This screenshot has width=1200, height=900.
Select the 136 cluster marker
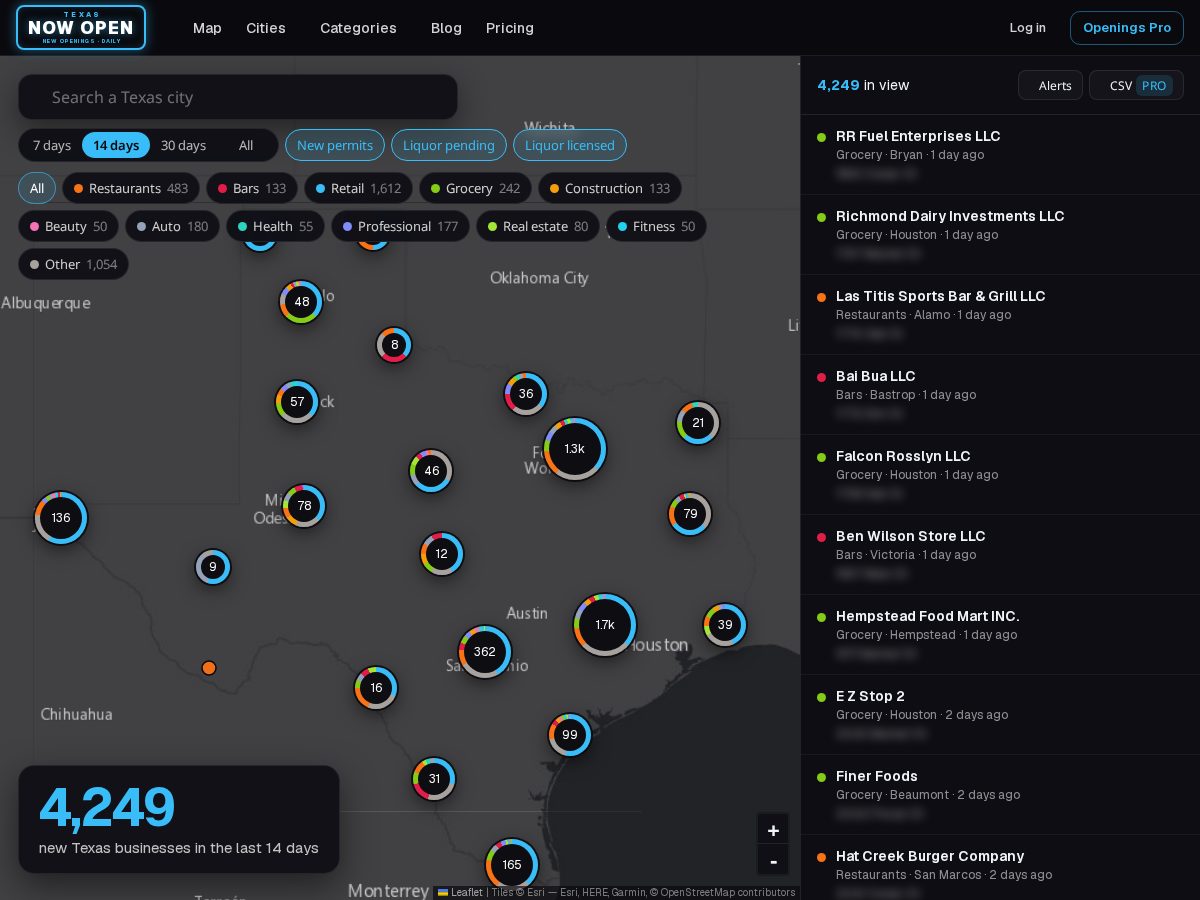[x=61, y=518]
